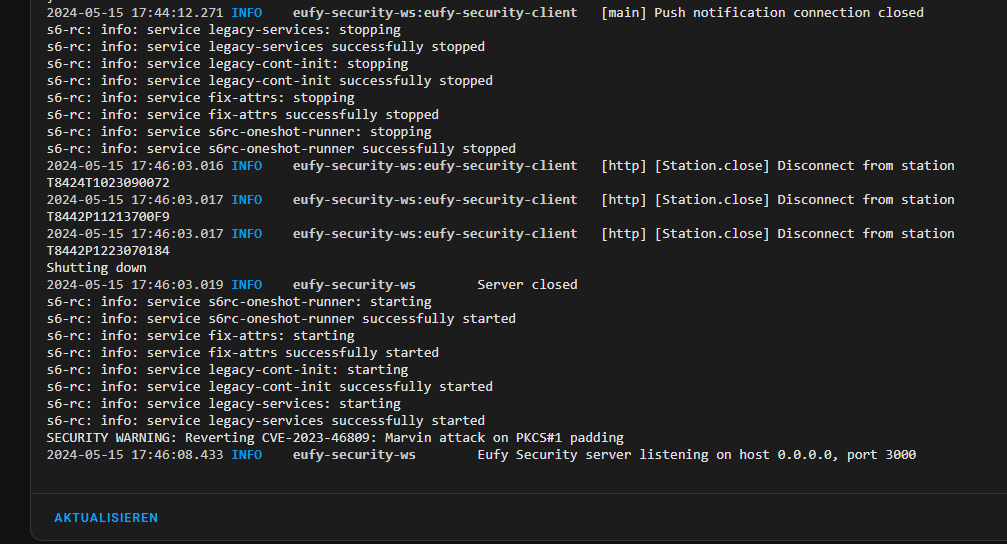Click the Eufy Security server listening message

(x=697, y=455)
